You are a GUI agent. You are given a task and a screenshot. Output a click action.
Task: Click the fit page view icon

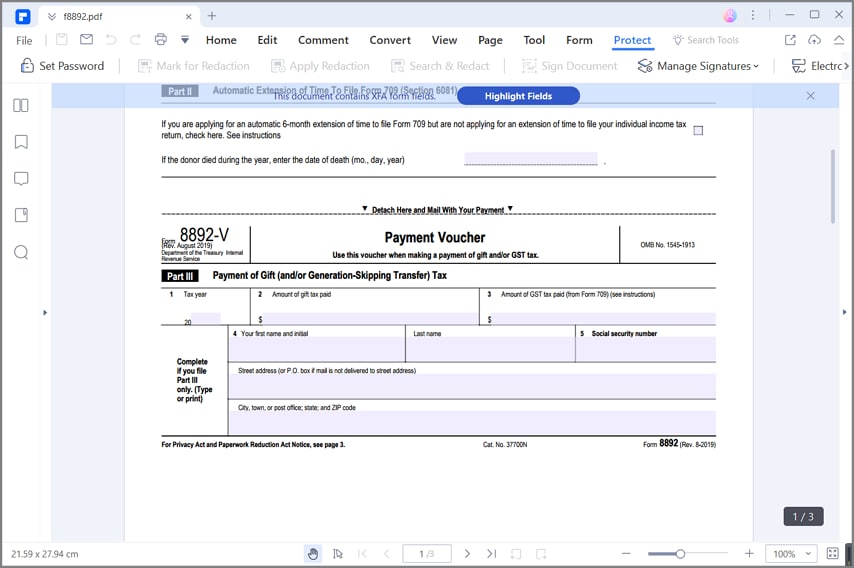pos(833,554)
